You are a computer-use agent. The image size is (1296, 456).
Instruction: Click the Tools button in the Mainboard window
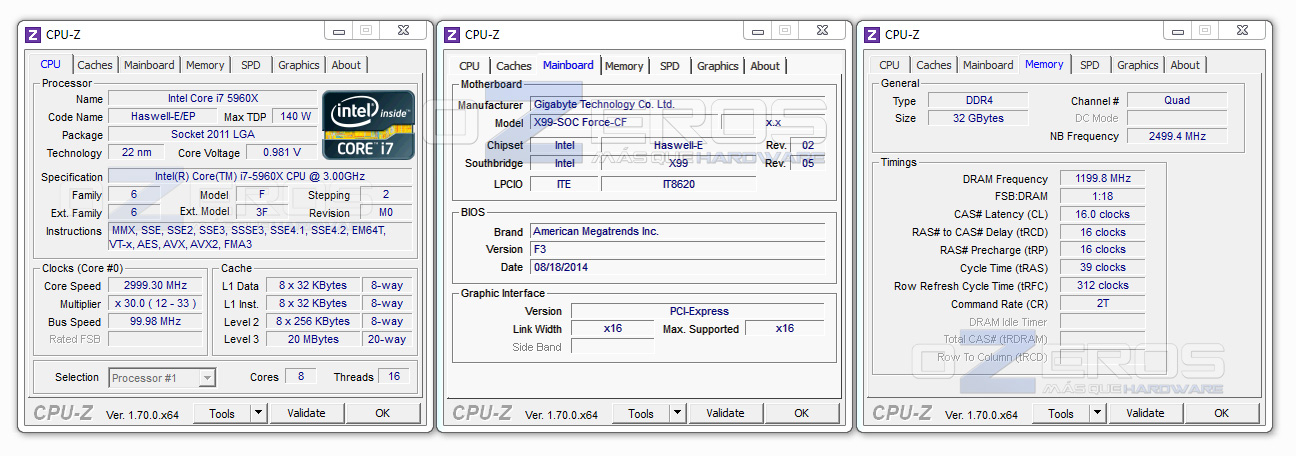[641, 413]
